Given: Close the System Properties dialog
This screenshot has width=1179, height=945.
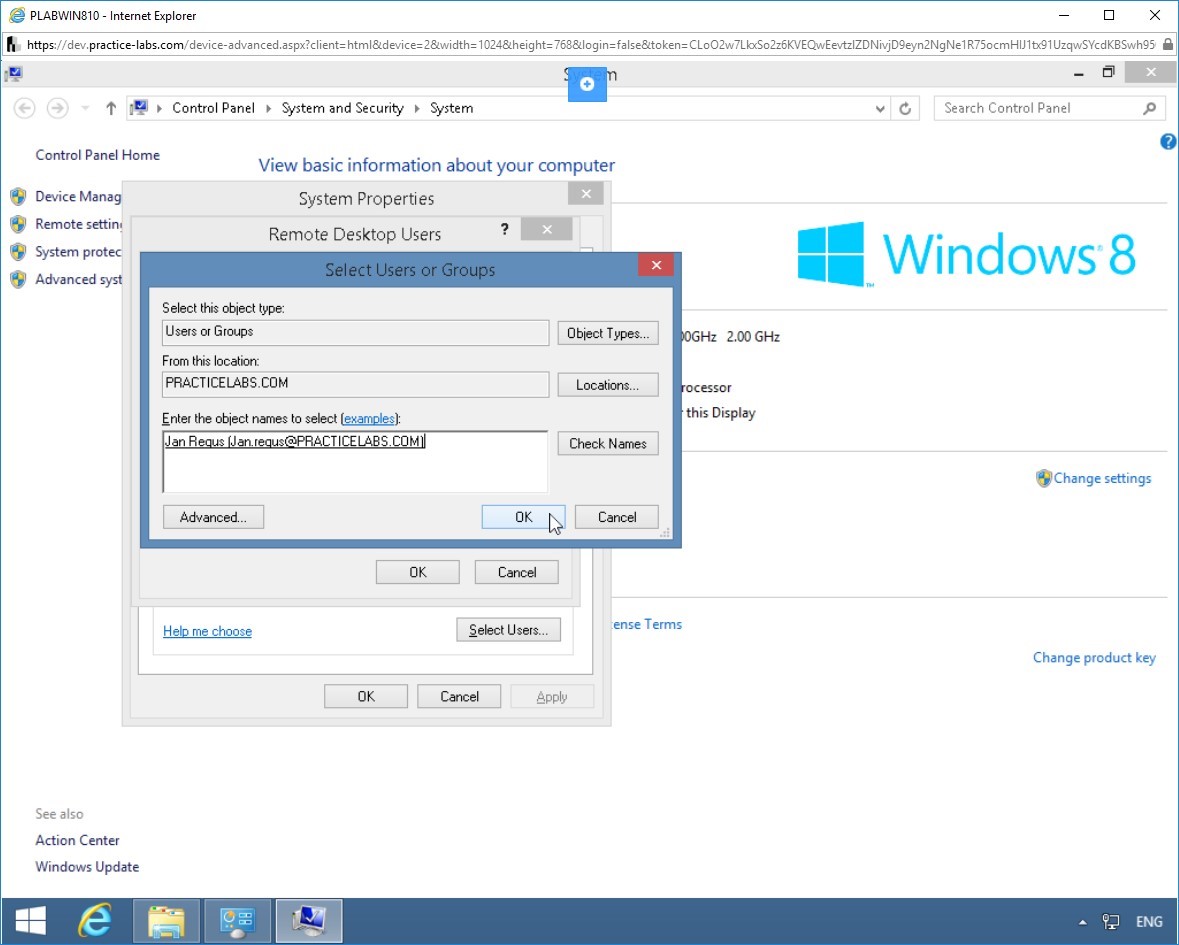Looking at the screenshot, I should (586, 194).
